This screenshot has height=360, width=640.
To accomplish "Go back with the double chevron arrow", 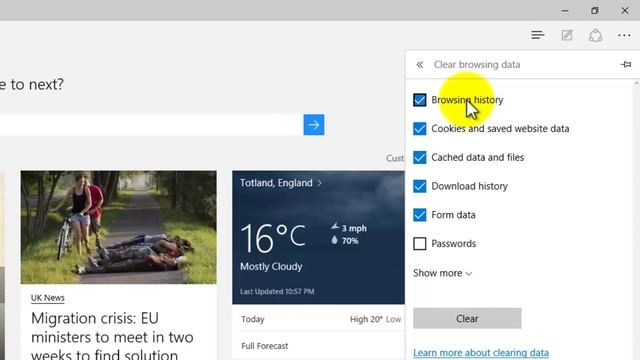I will [420, 64].
